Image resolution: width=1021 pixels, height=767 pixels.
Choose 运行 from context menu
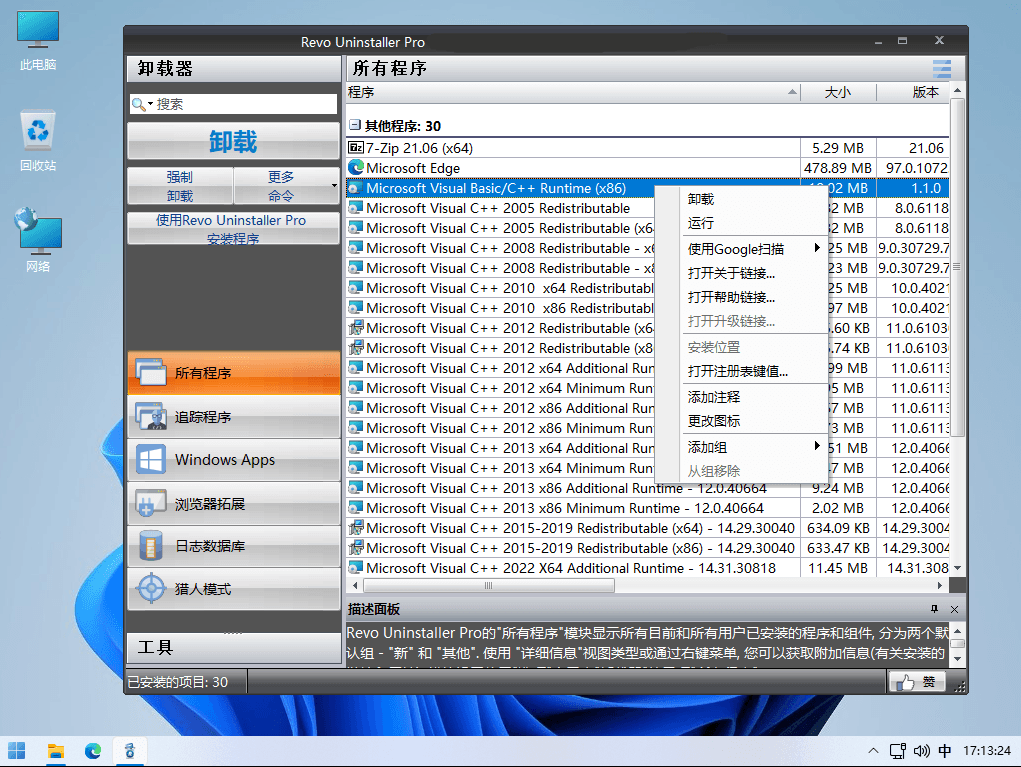pos(753,223)
